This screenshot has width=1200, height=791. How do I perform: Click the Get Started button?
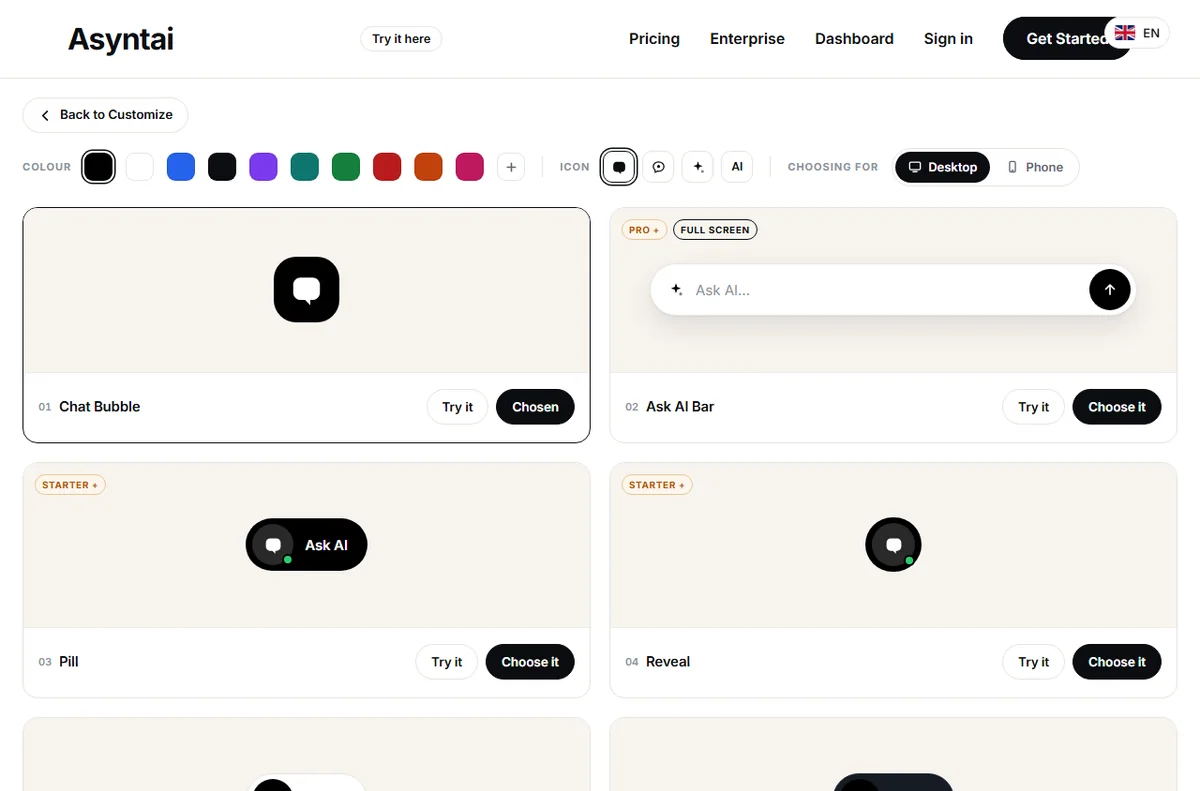pyautogui.click(x=1066, y=39)
